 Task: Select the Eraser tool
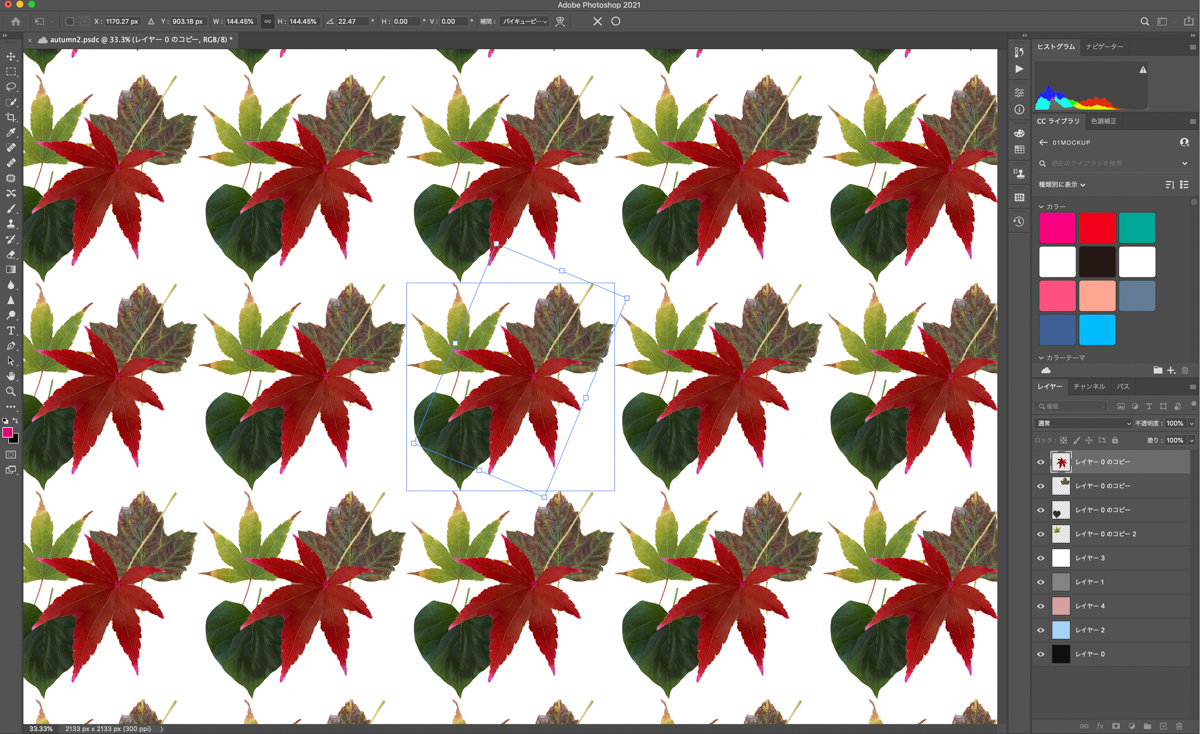[x=11, y=255]
